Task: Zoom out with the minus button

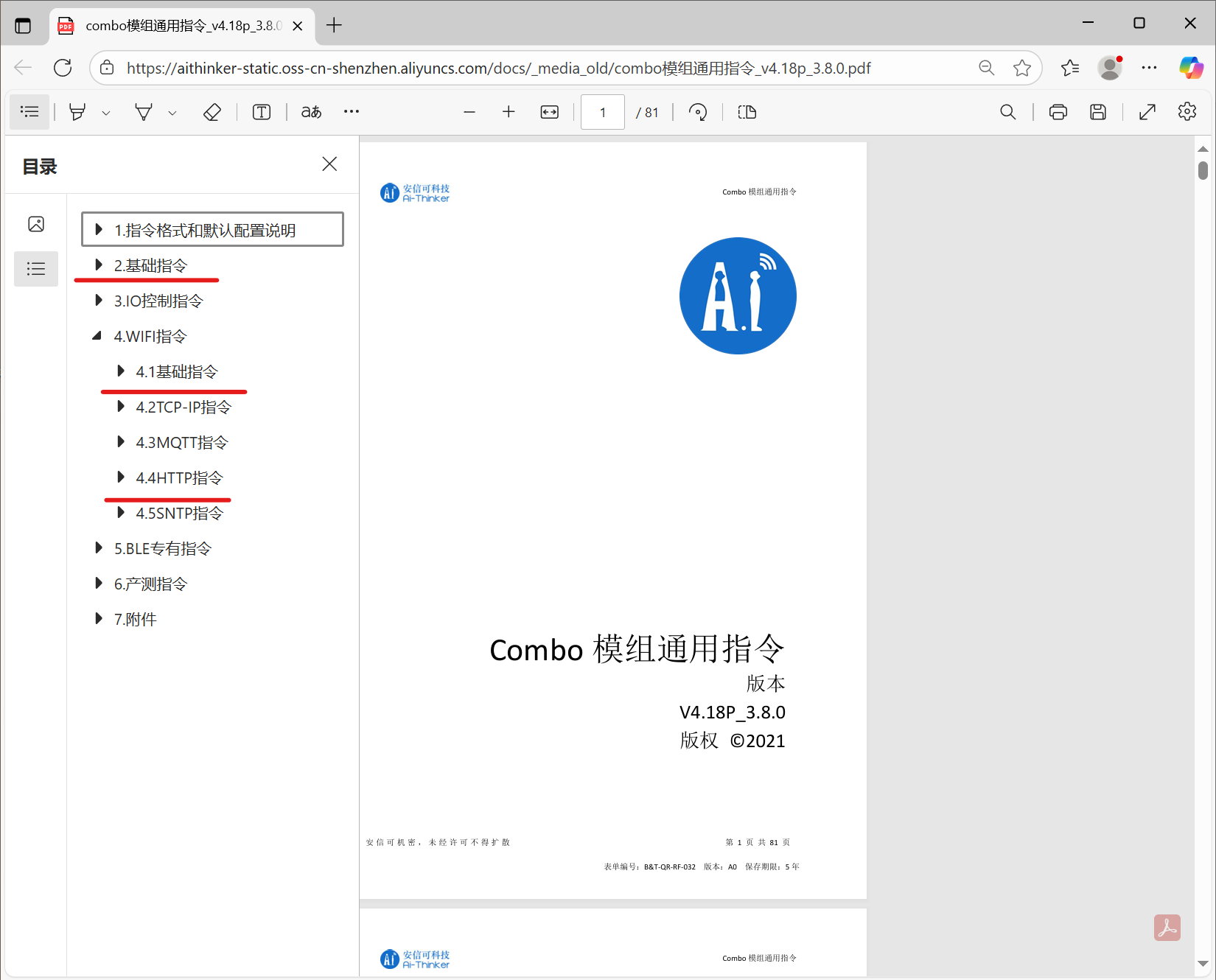Action: (x=469, y=112)
